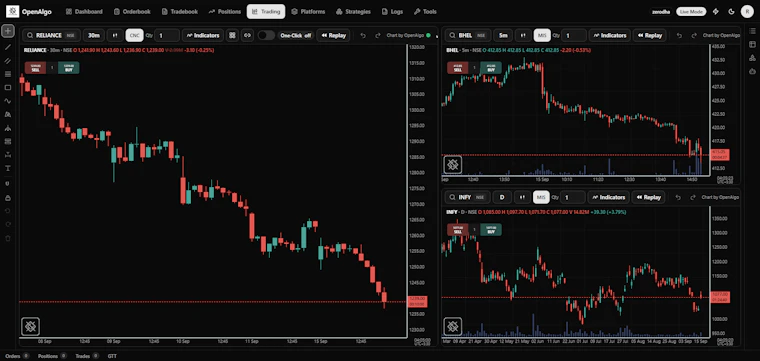This screenshot has height=361, width=760.
Task: Toggle MIS product type on BHEL chart
Action: coord(542,35)
